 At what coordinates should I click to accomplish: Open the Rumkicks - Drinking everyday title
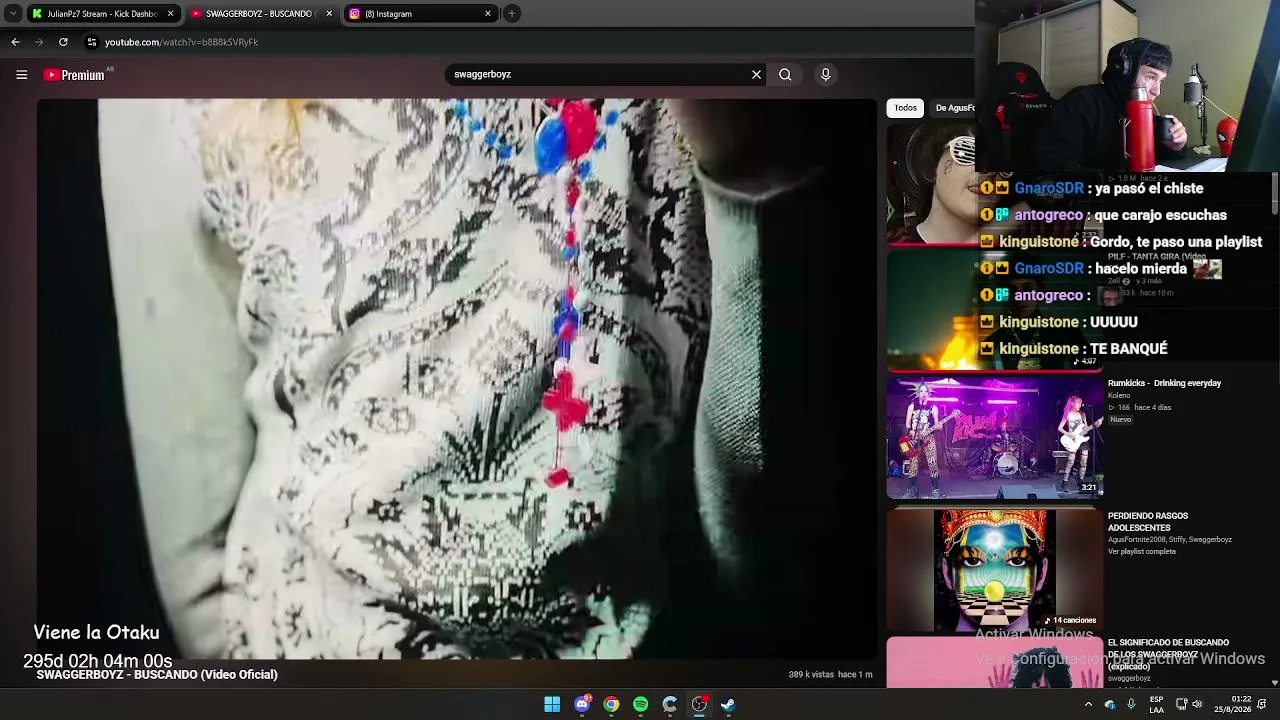1164,383
